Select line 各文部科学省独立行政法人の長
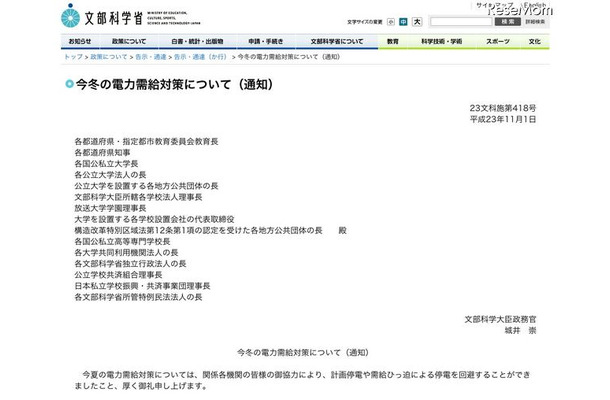This screenshot has width=610, height=400. click(x=130, y=264)
